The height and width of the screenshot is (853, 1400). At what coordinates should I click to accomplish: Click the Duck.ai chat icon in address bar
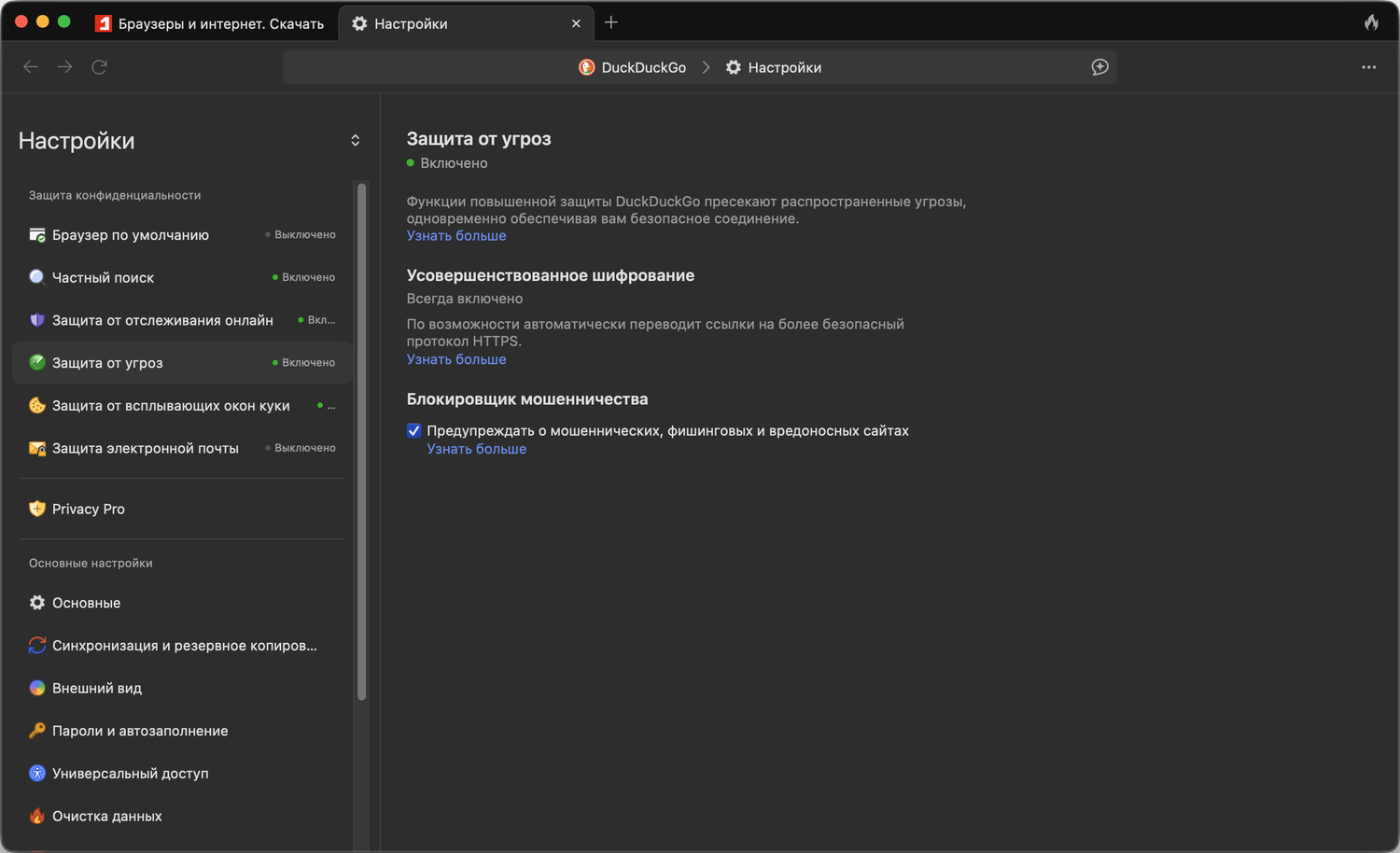point(1099,67)
